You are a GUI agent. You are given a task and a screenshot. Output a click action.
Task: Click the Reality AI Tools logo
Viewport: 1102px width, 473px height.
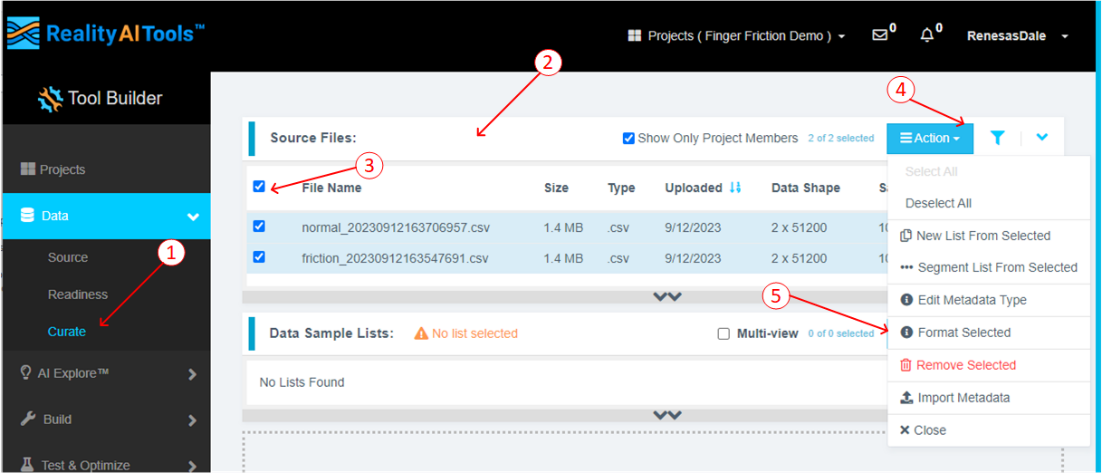point(105,35)
